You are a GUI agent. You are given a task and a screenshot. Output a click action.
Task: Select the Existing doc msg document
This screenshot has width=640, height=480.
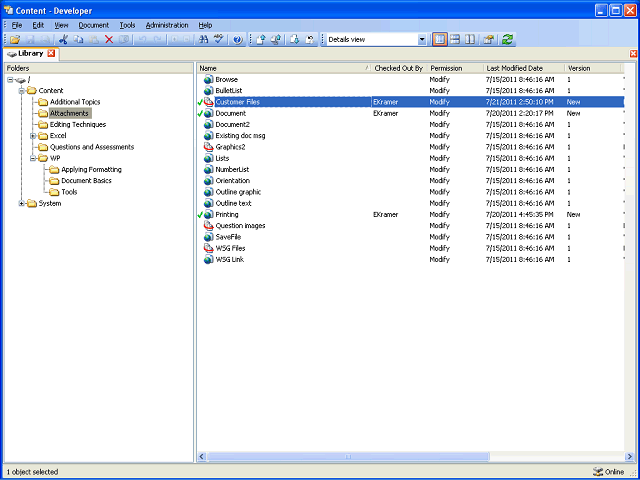coord(240,136)
